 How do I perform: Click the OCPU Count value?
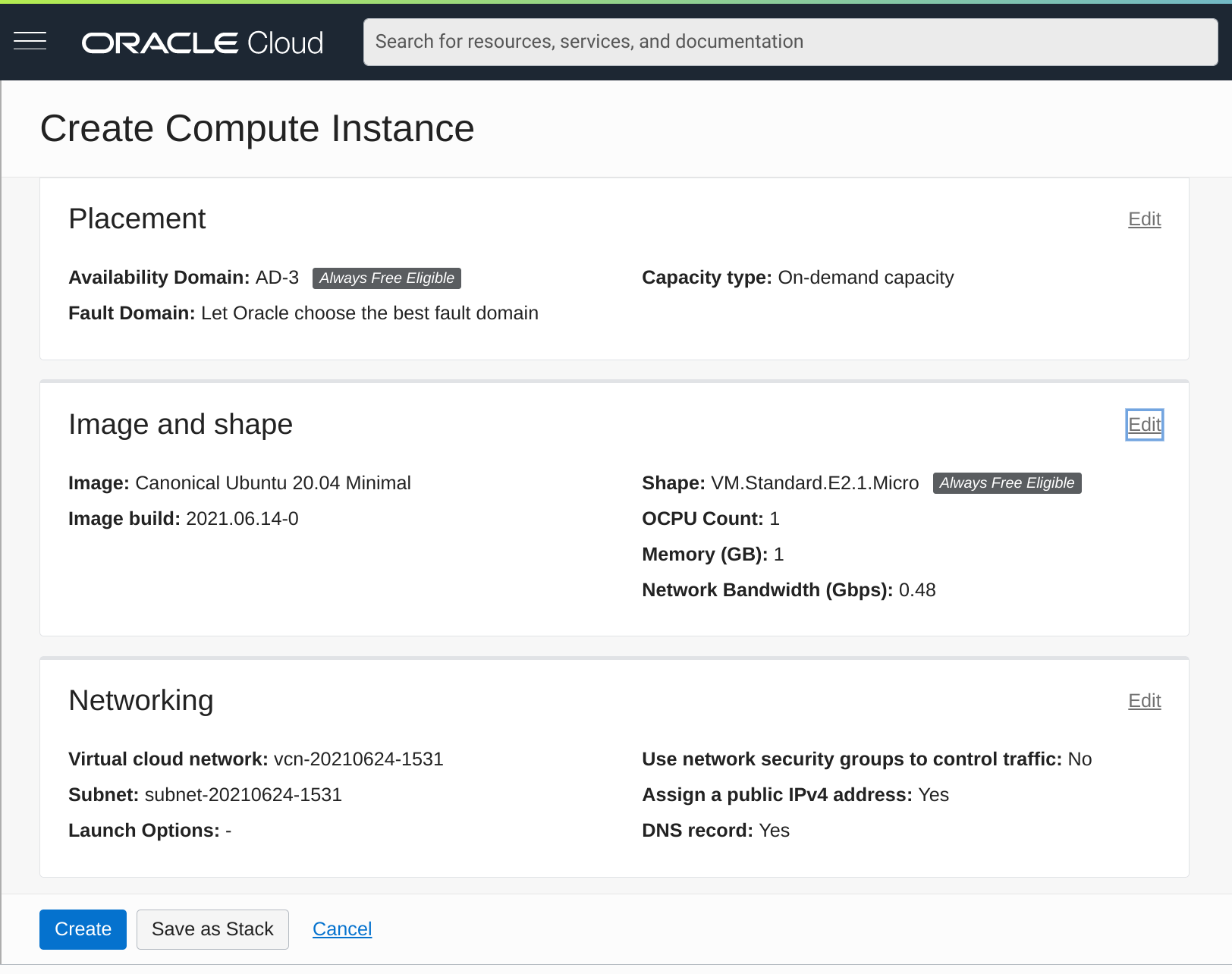point(775,519)
